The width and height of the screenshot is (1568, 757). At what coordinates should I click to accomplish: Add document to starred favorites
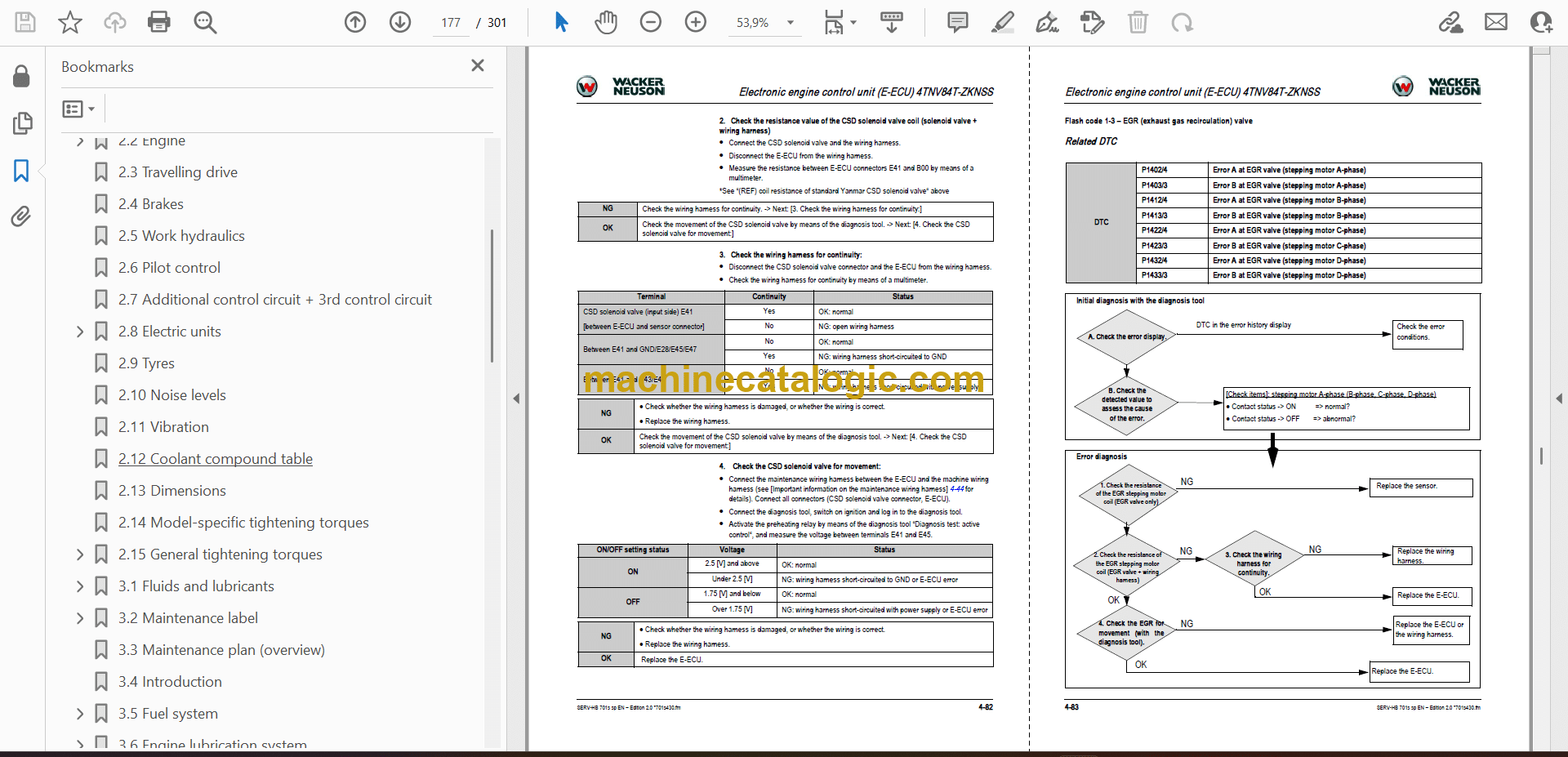(x=70, y=22)
